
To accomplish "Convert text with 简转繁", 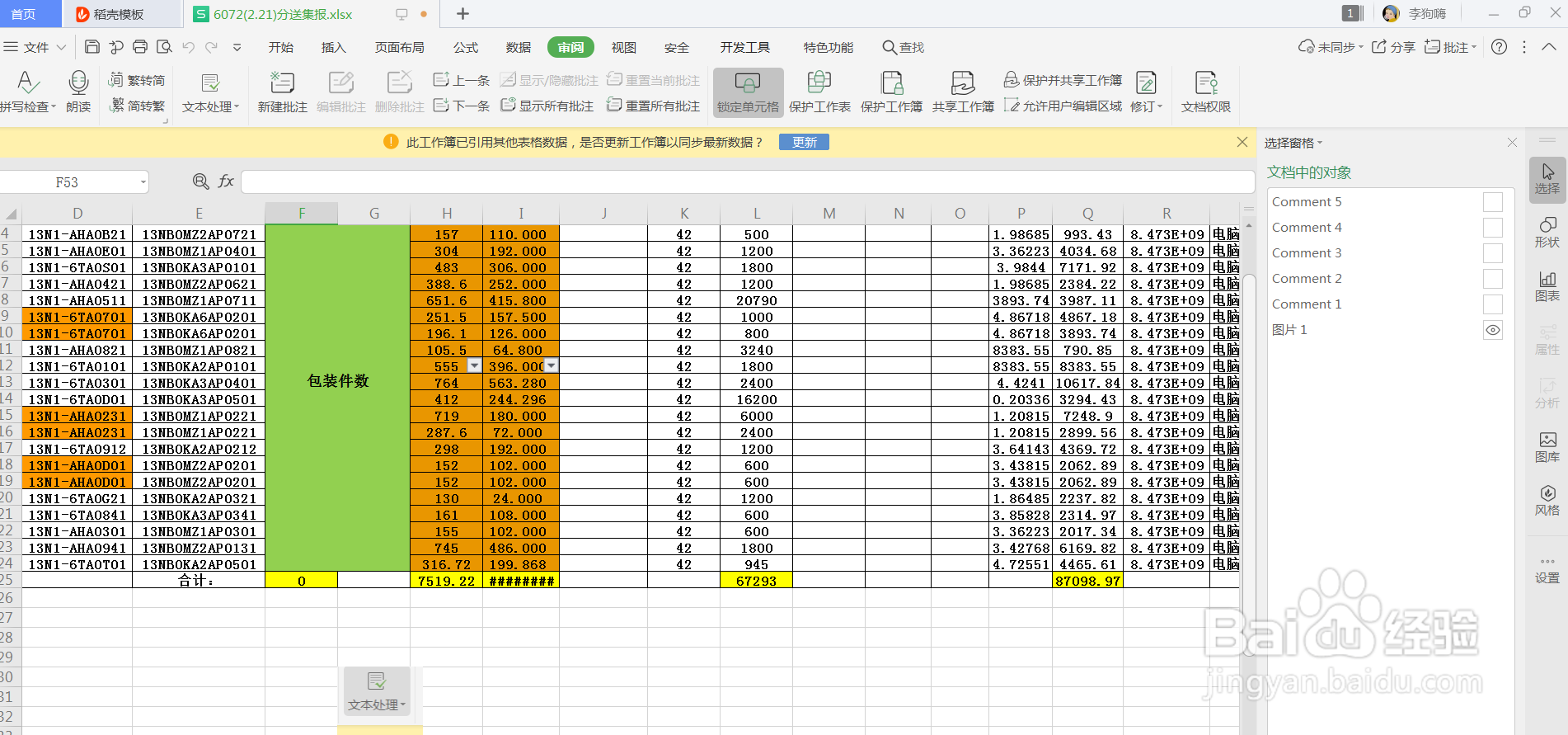I will [x=138, y=106].
